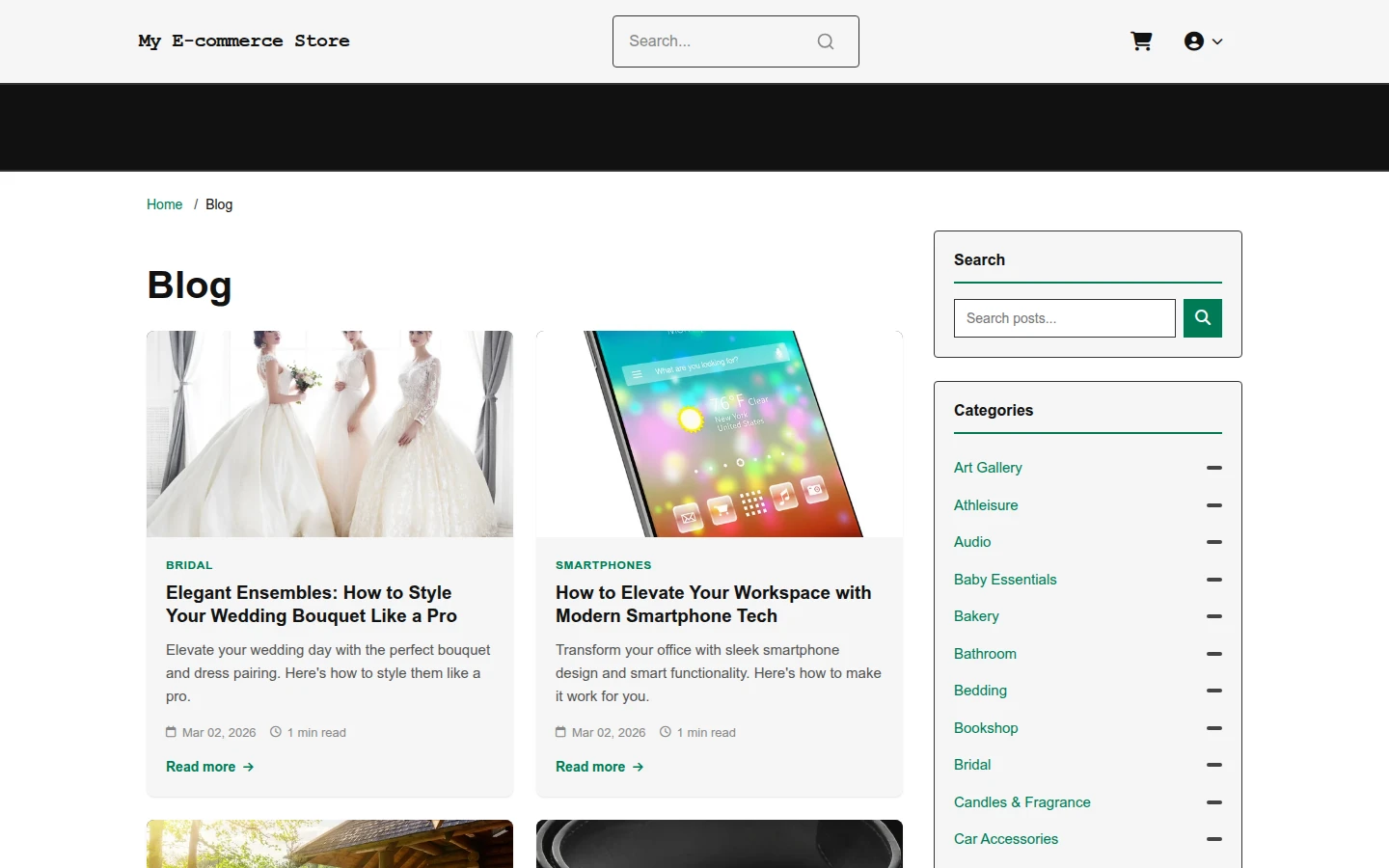The height and width of the screenshot is (868, 1389).
Task: Click the Home breadcrumb link
Action: (164, 204)
